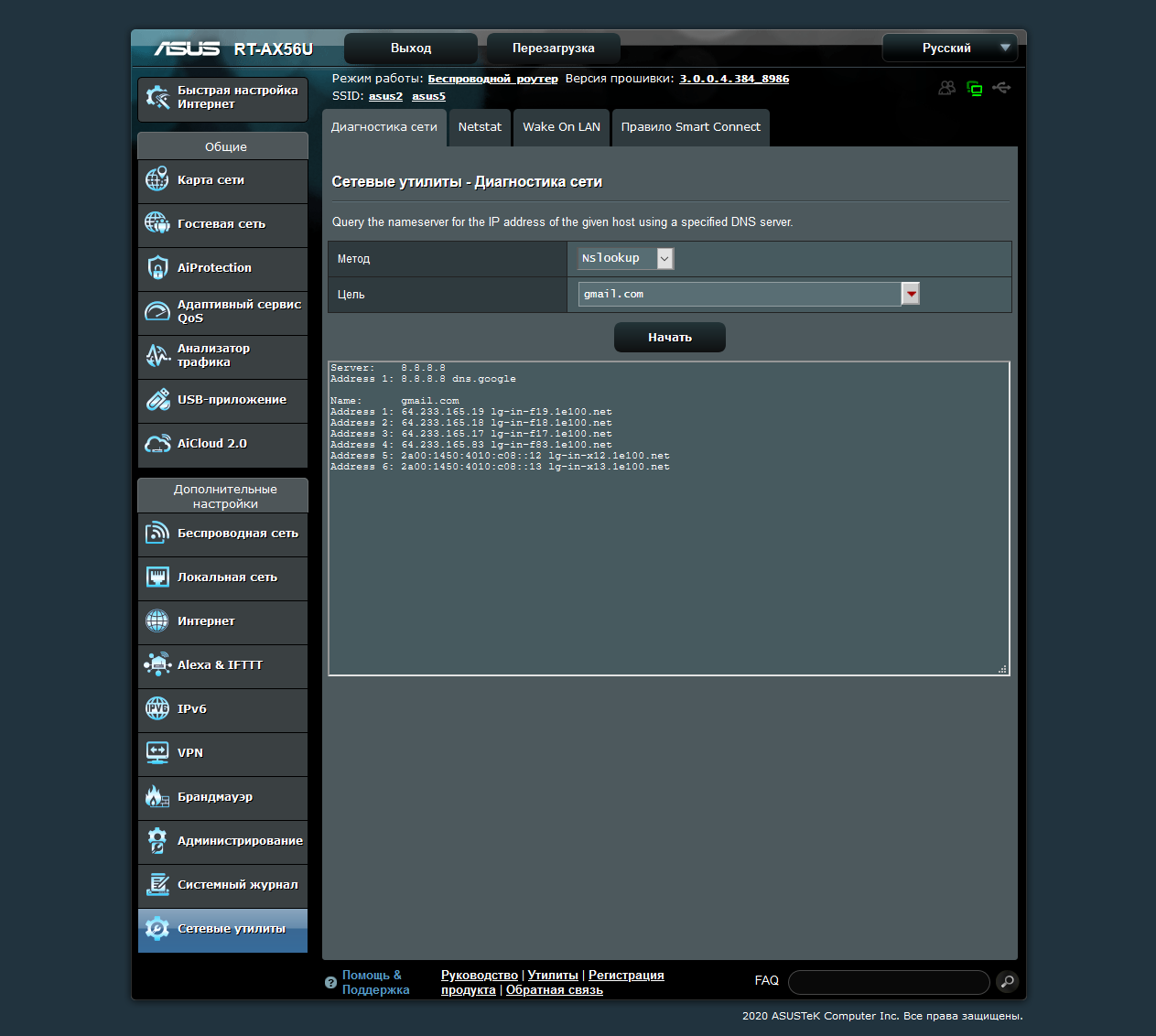Click the USB status icon
Screen dimensions: 1156x1036
[x=1002, y=88]
